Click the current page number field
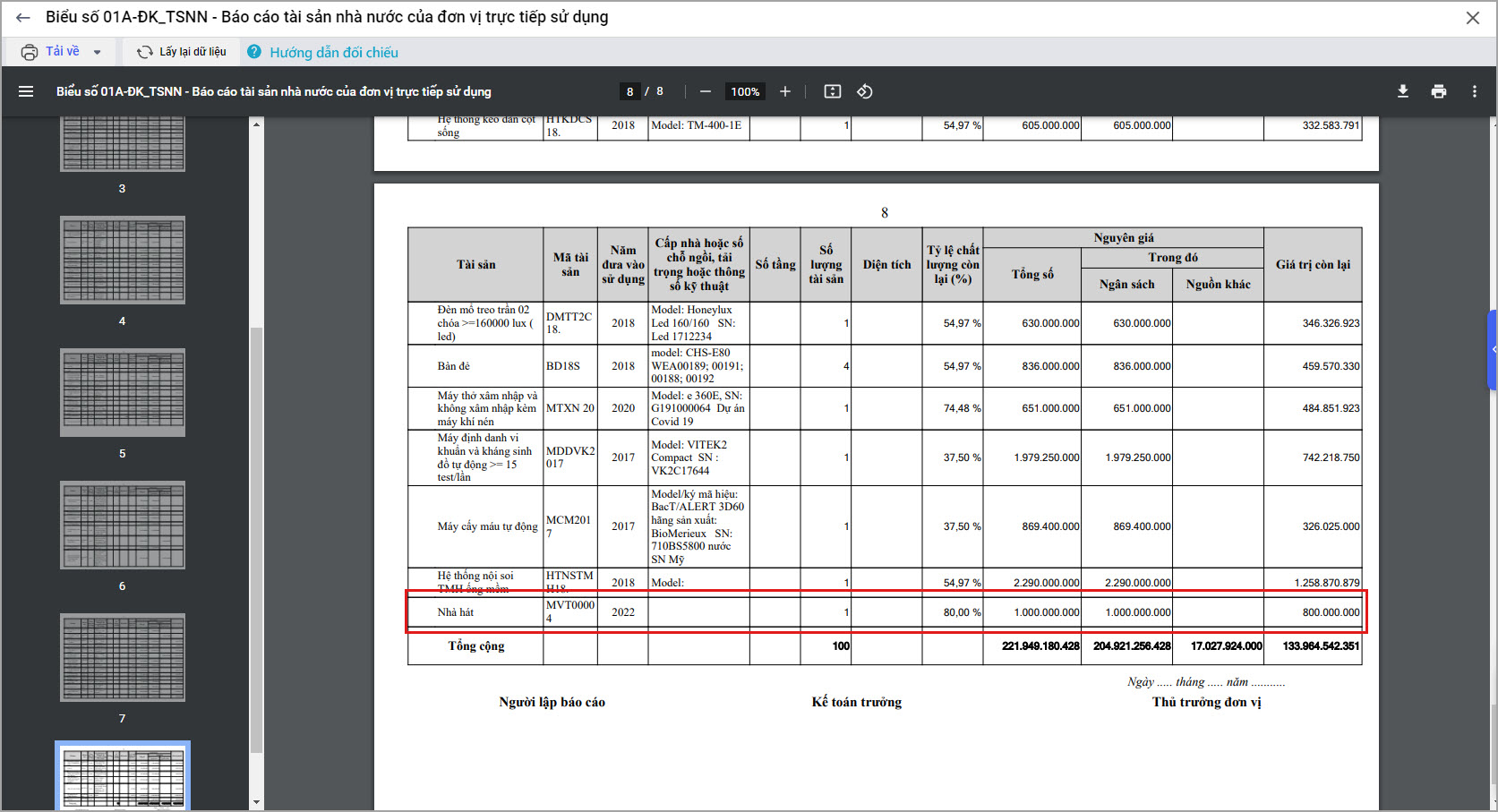This screenshot has height=812, width=1498. [629, 91]
